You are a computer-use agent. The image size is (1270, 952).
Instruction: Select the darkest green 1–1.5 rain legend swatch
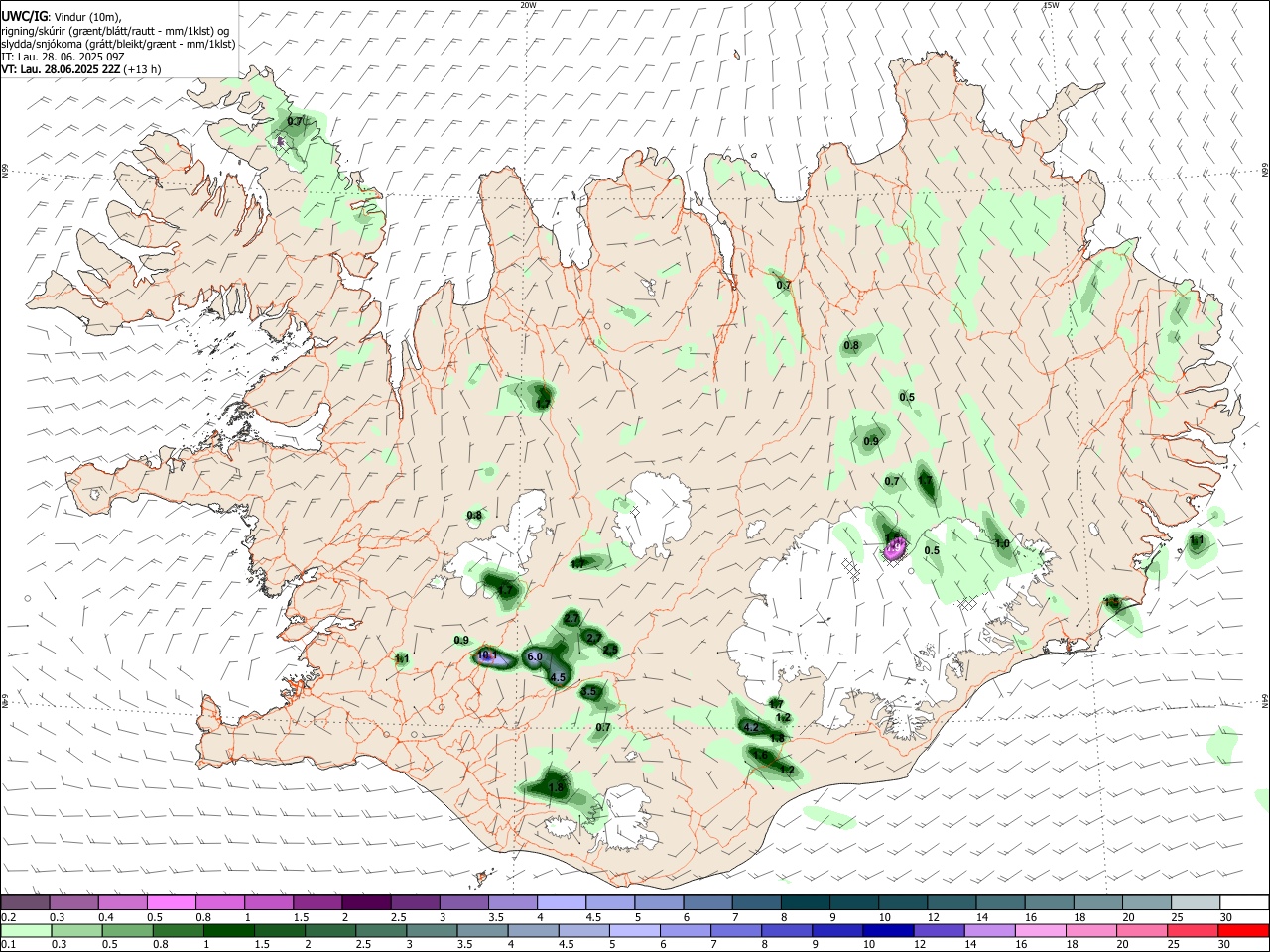click(228, 930)
